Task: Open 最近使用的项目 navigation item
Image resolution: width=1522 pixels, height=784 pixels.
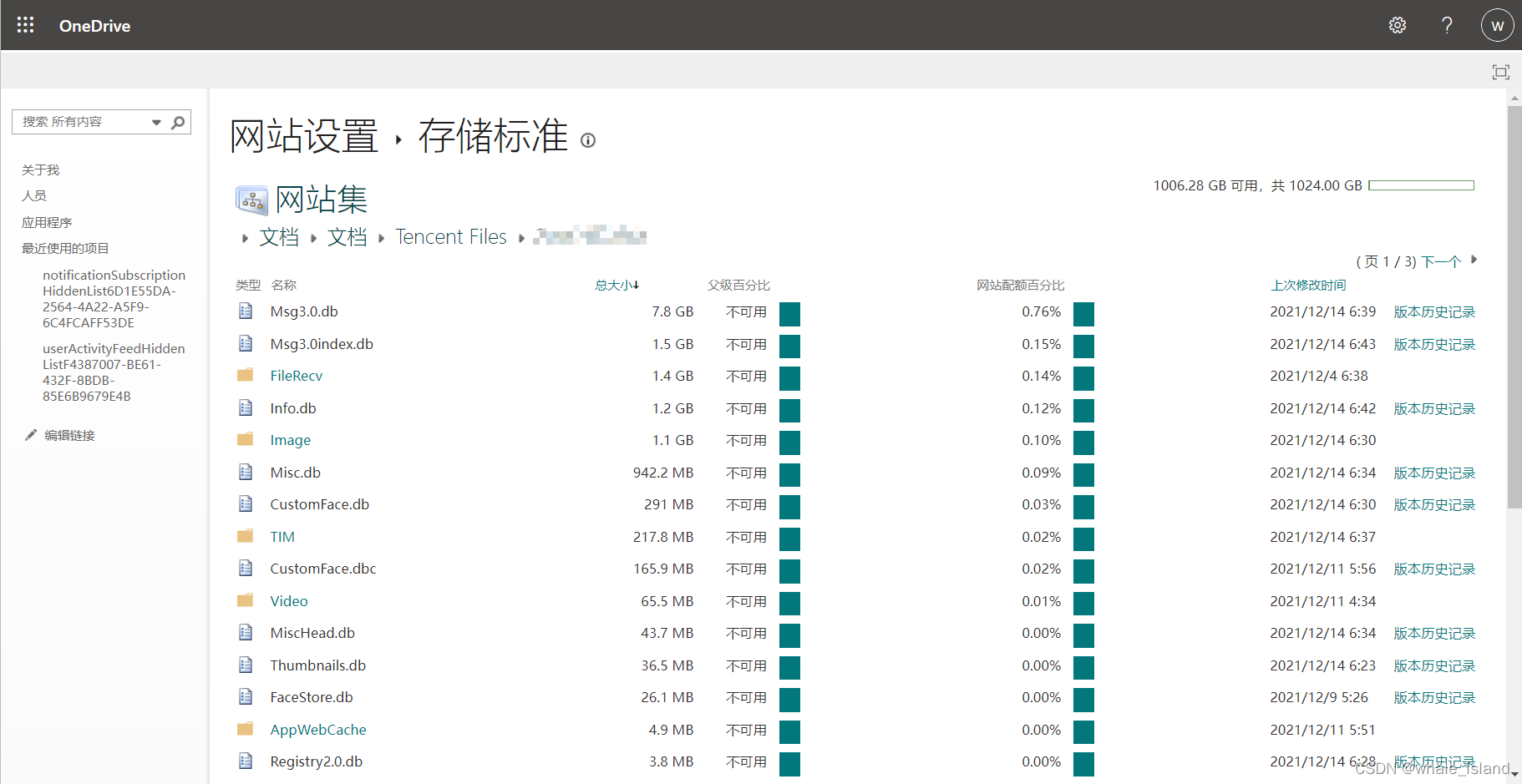Action: [65, 248]
